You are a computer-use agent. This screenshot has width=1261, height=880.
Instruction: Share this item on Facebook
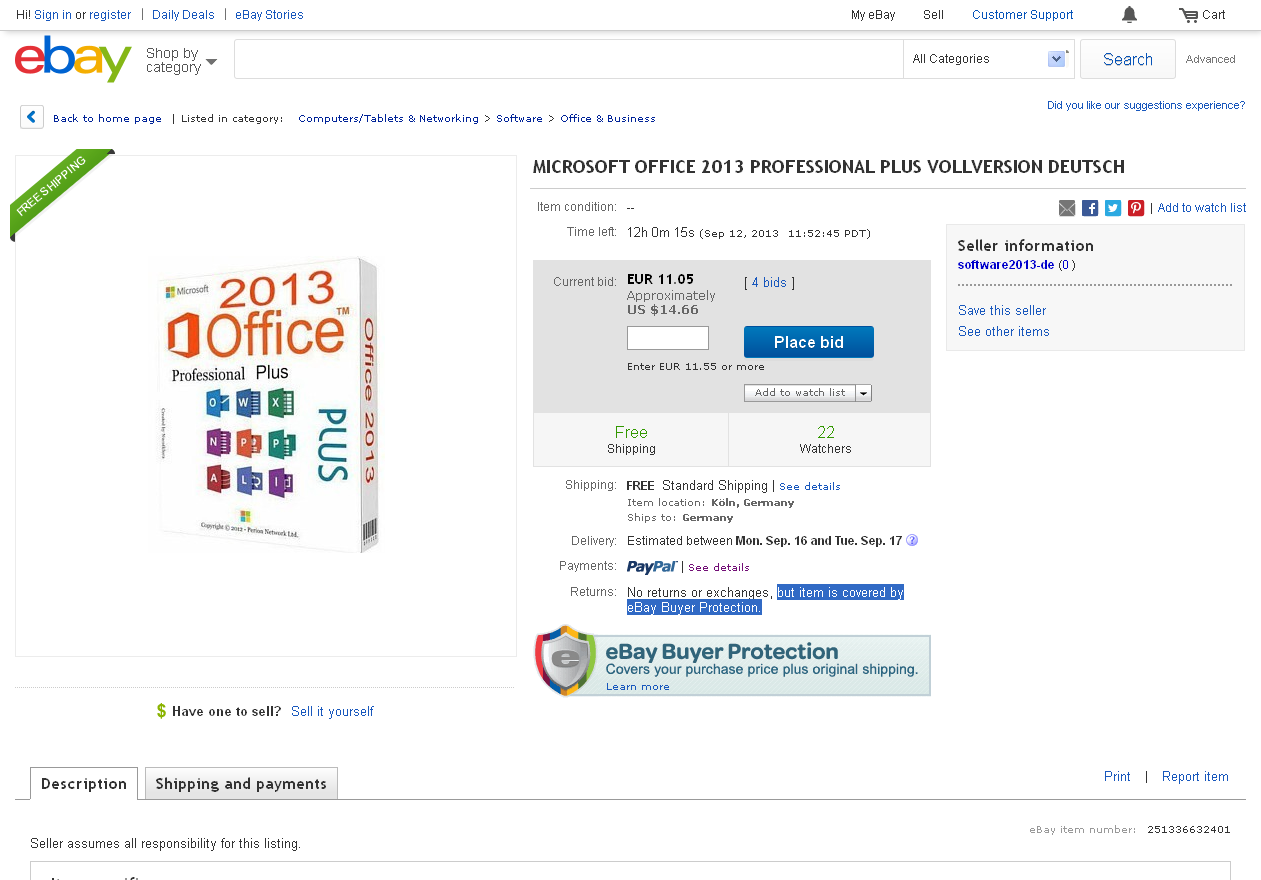tap(1090, 208)
